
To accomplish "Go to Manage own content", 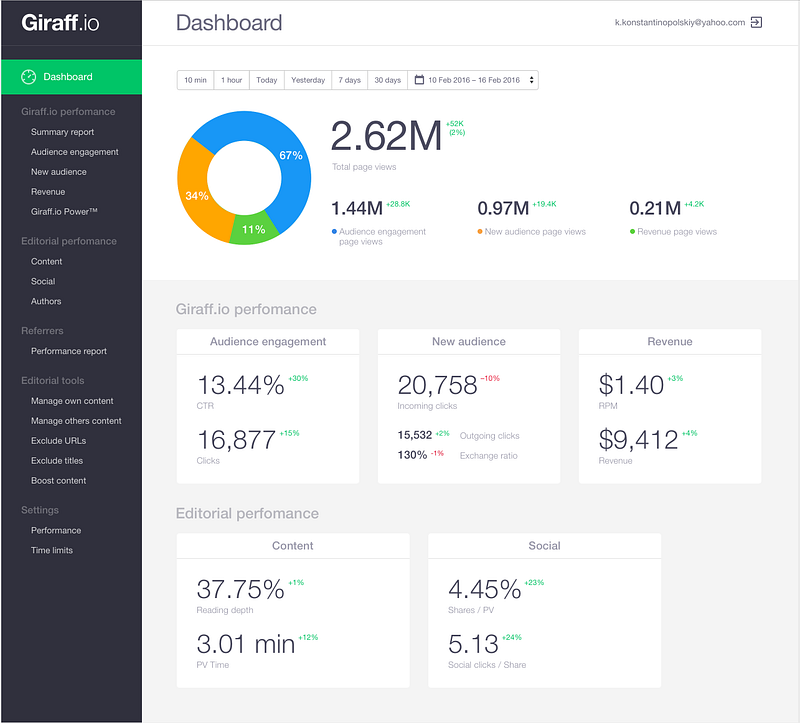I will [x=72, y=401].
